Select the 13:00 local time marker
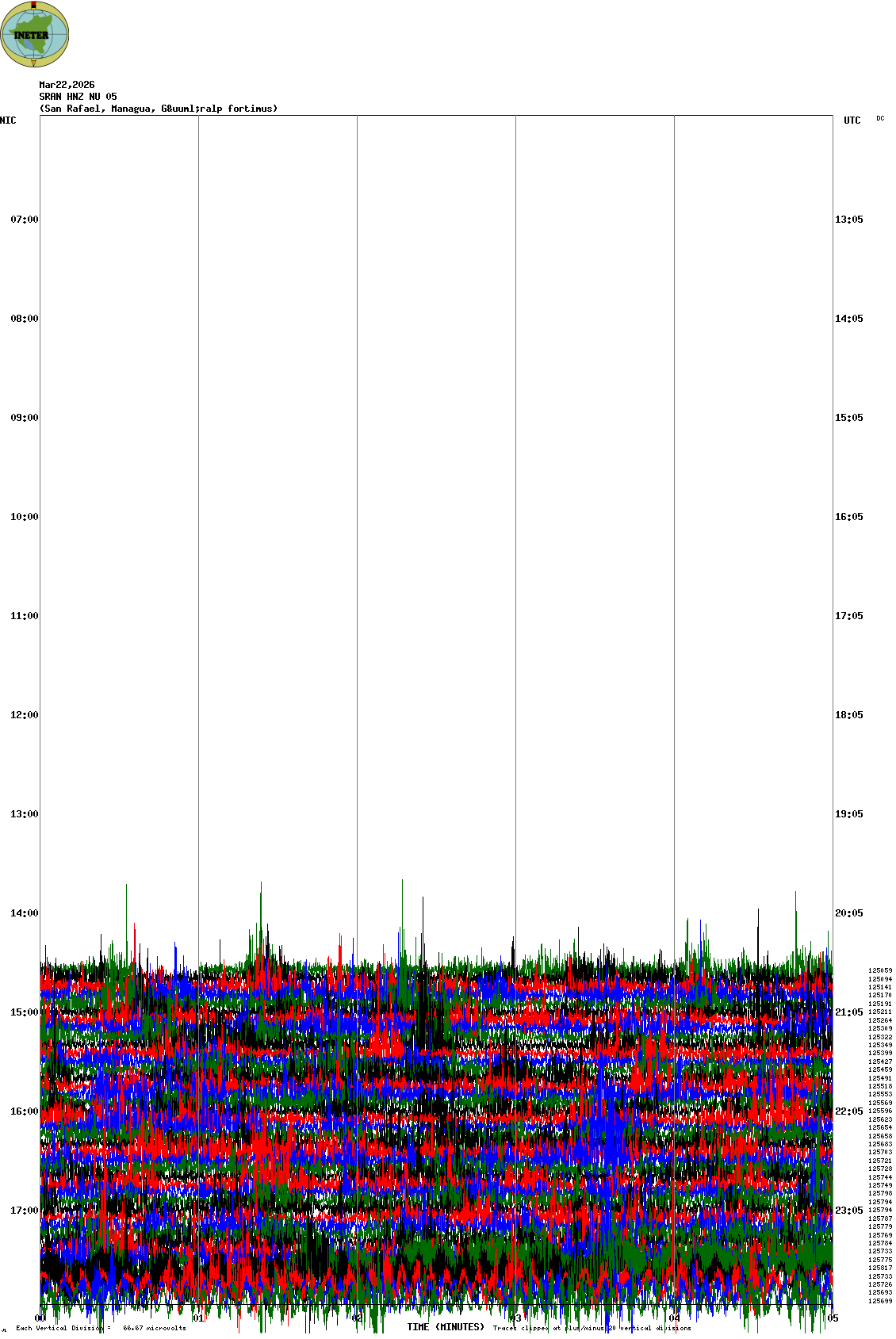This screenshot has width=896, height=1339. click(24, 814)
